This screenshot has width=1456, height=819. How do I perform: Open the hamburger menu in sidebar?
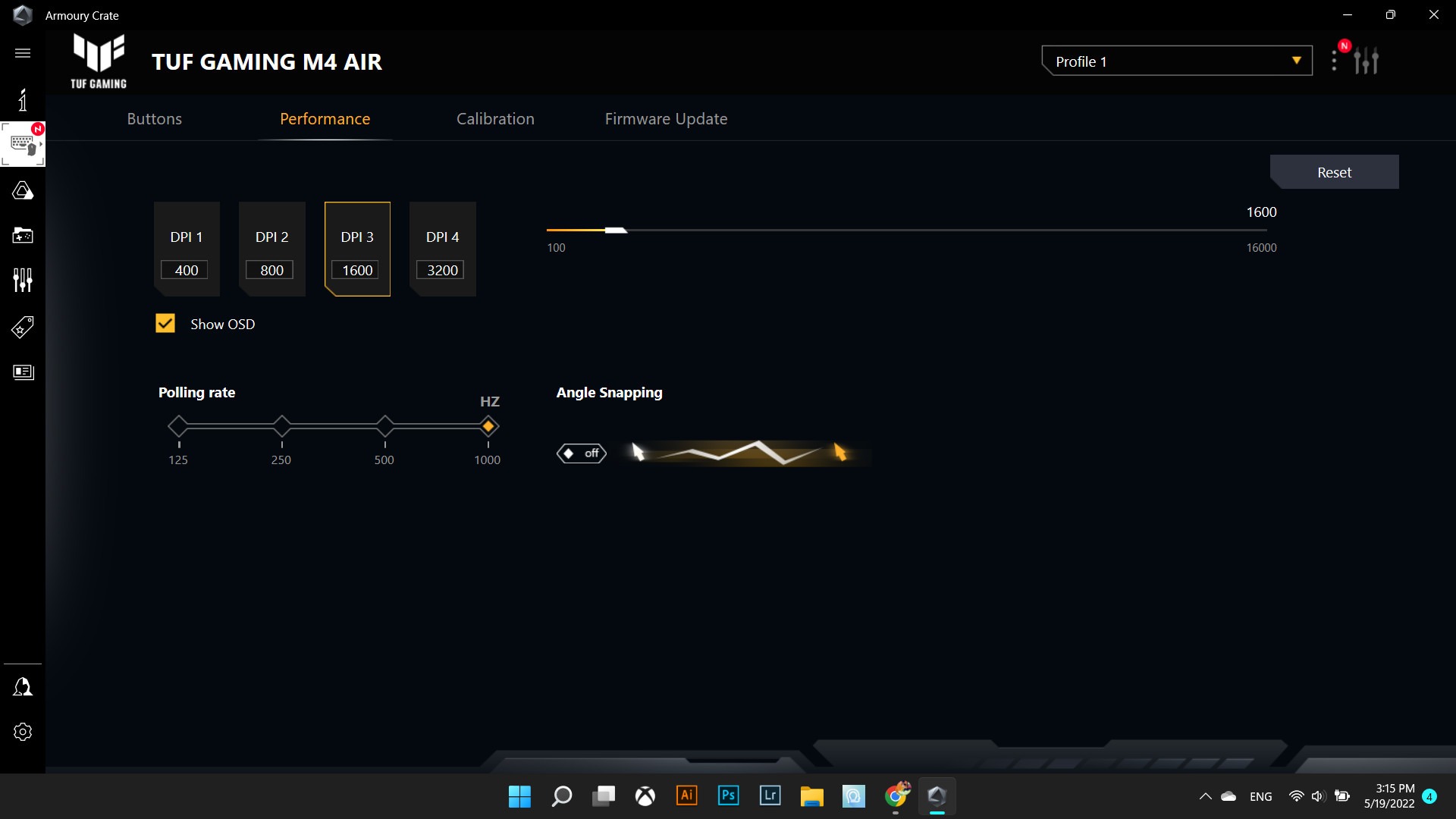coord(23,53)
